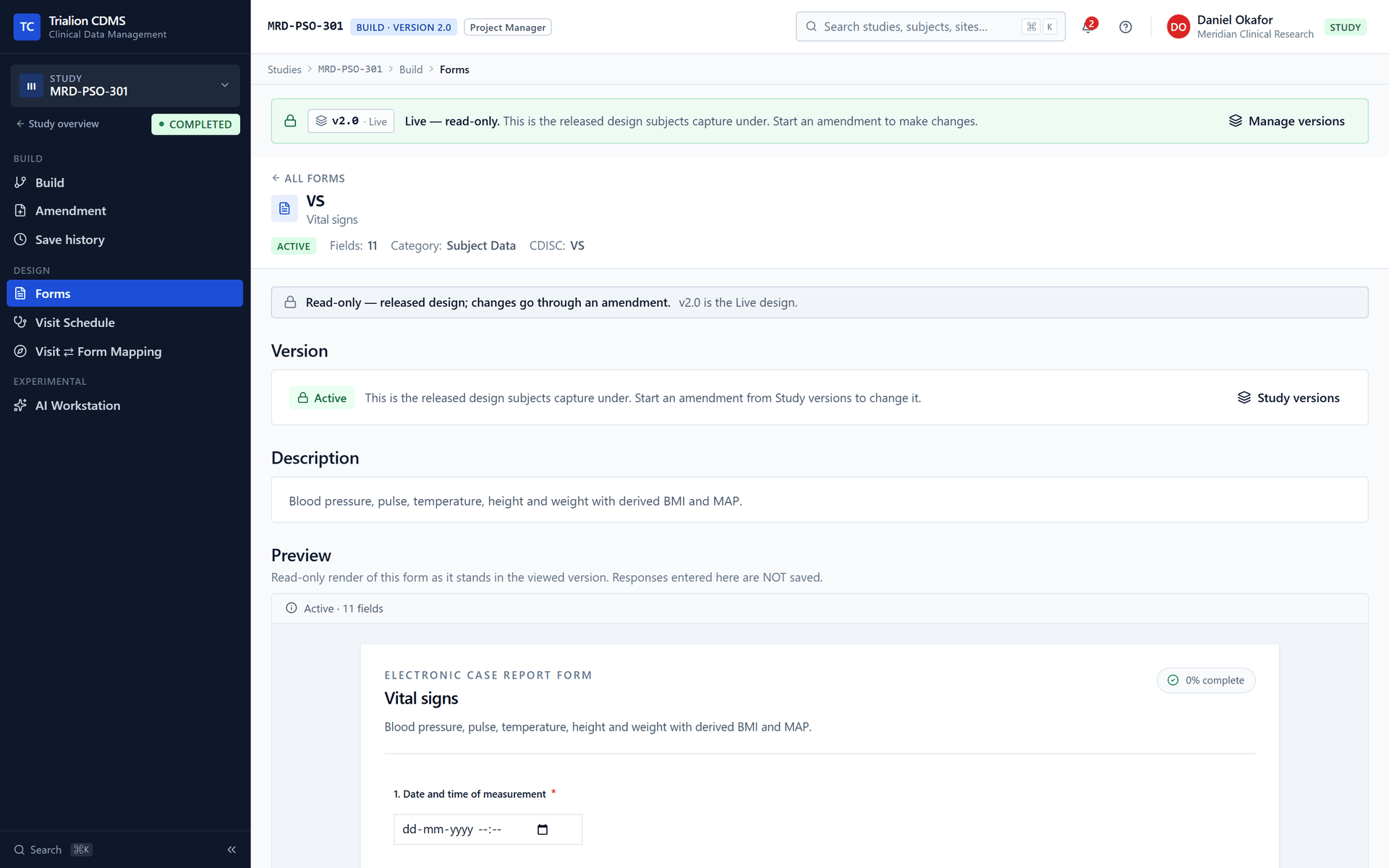Viewport: 1389px width, 868px height.
Task: Click the 0% complete progress badge
Action: pyautogui.click(x=1206, y=680)
